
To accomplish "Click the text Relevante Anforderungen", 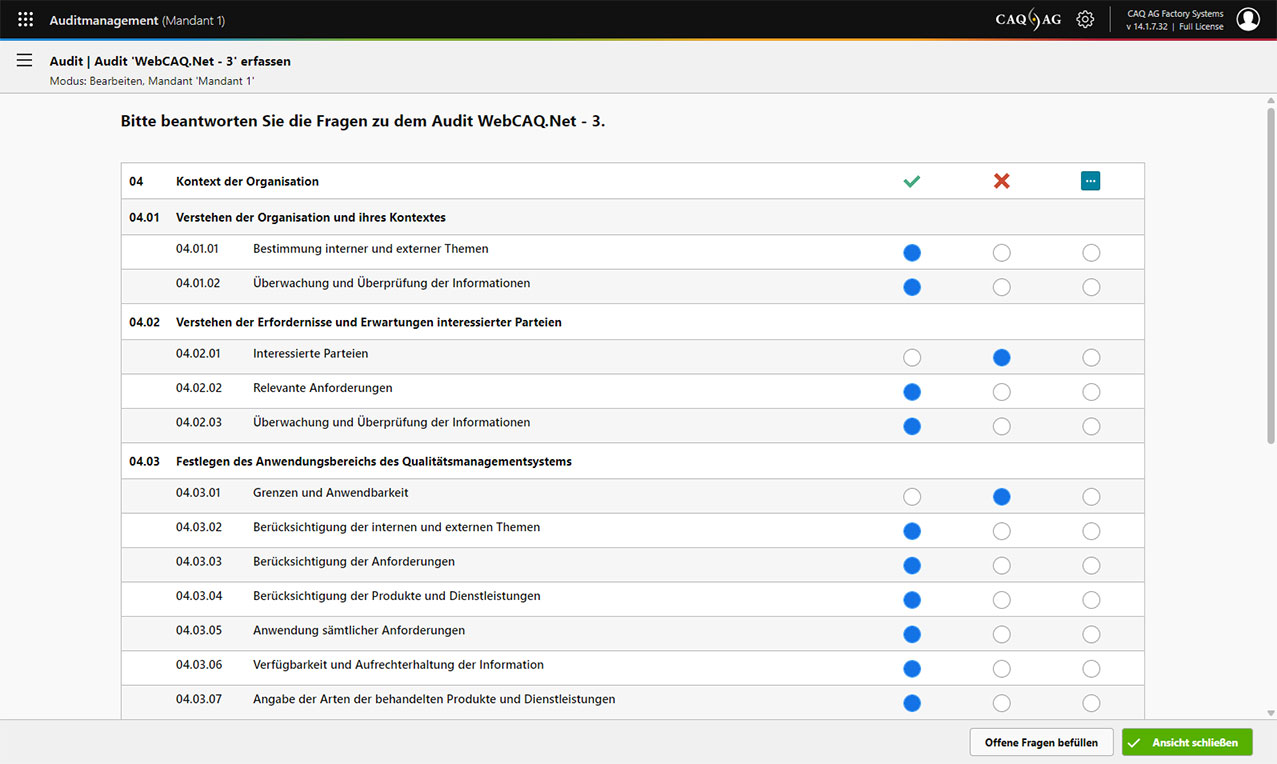I will point(323,387).
